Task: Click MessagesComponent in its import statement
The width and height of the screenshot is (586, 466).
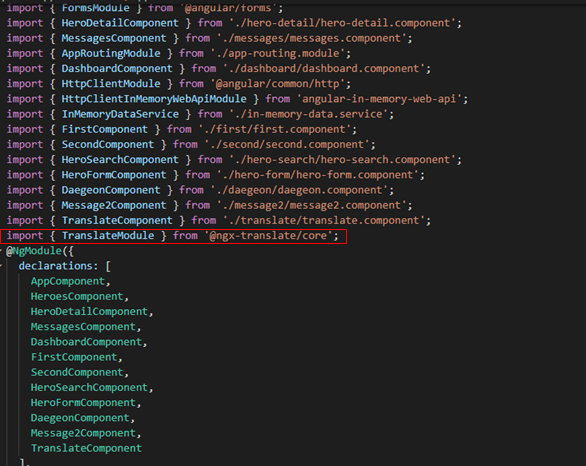Action: [x=114, y=38]
